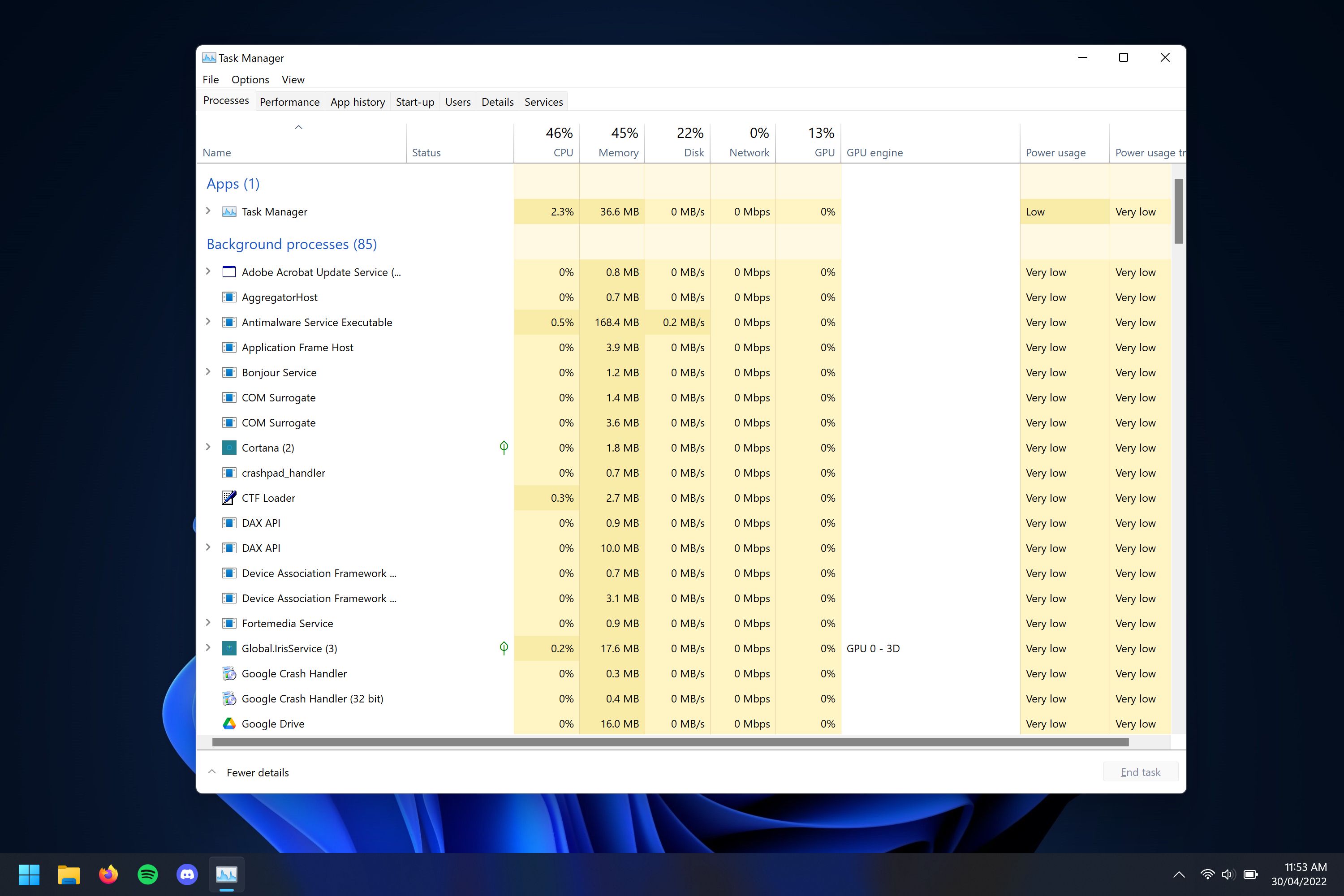Click the leaf icon next to Cortana
Image resolution: width=1344 pixels, height=896 pixels.
504,448
